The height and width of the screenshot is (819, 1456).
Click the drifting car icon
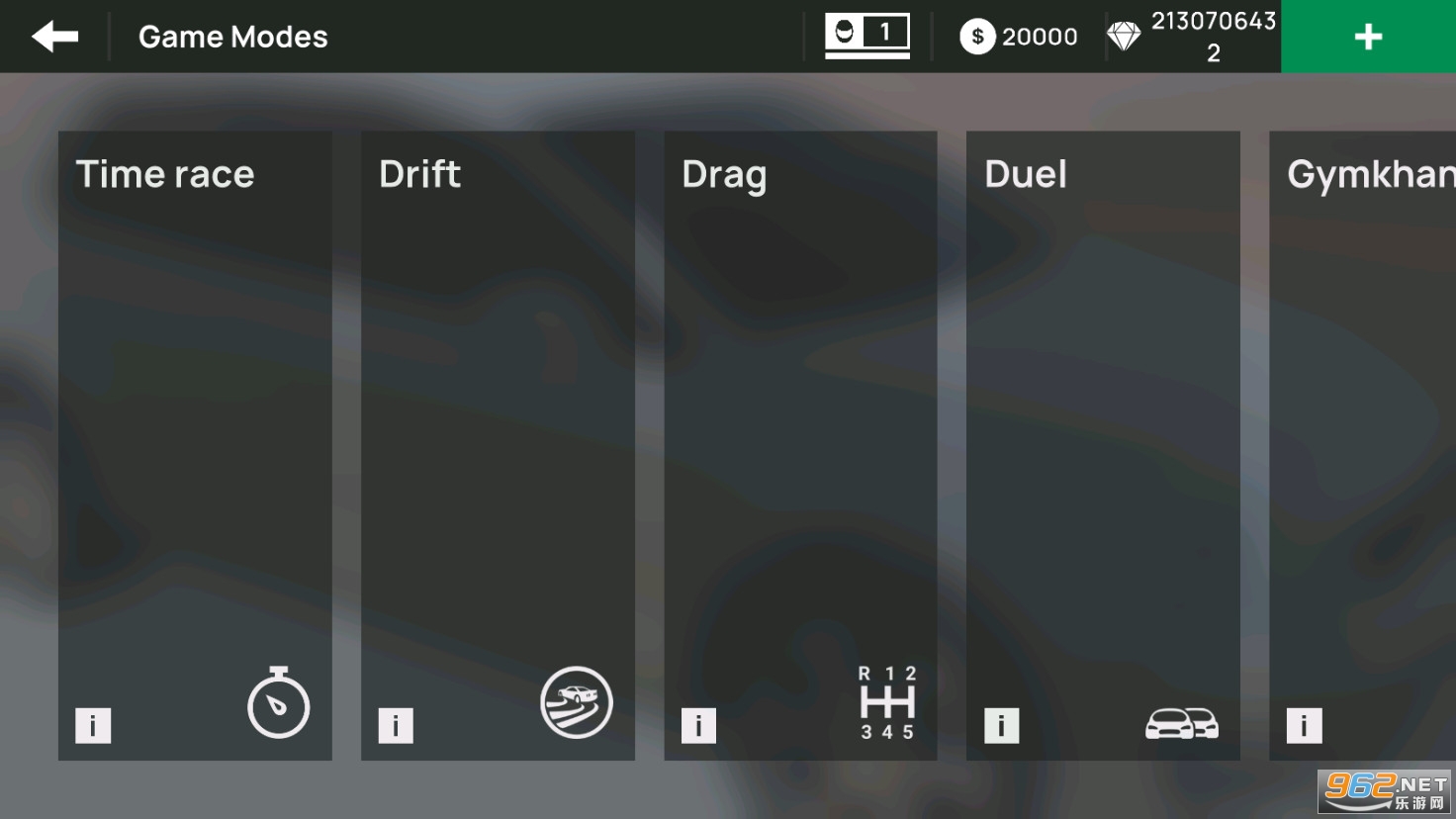577,702
